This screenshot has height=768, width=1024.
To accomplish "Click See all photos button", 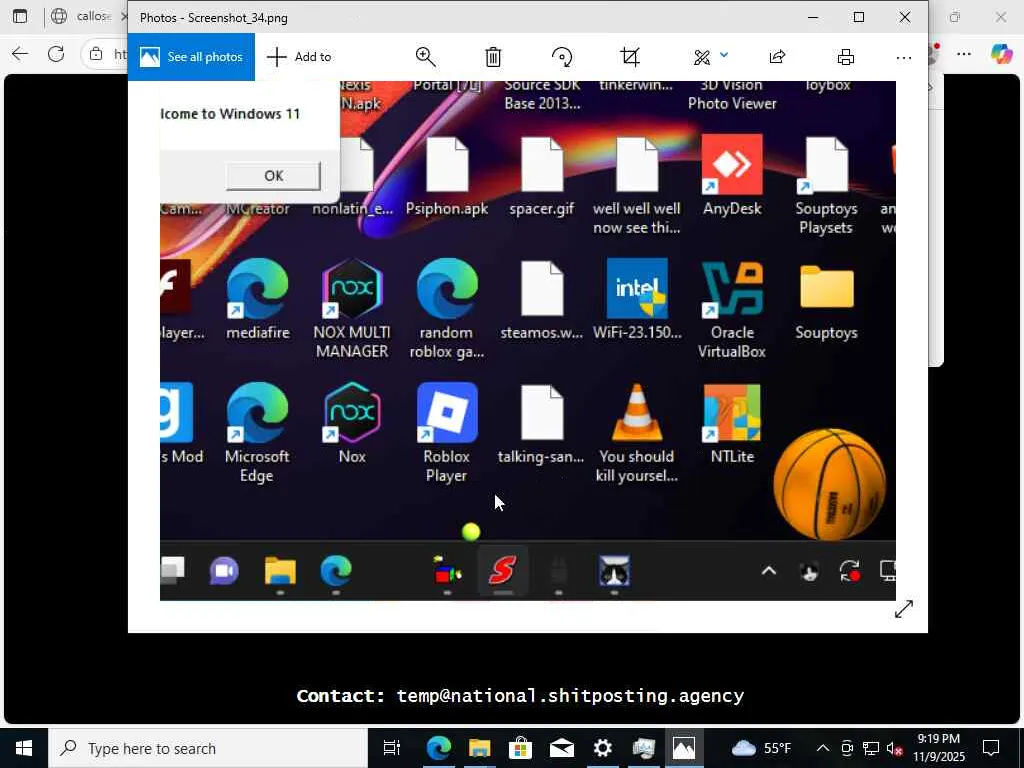I will [x=191, y=57].
